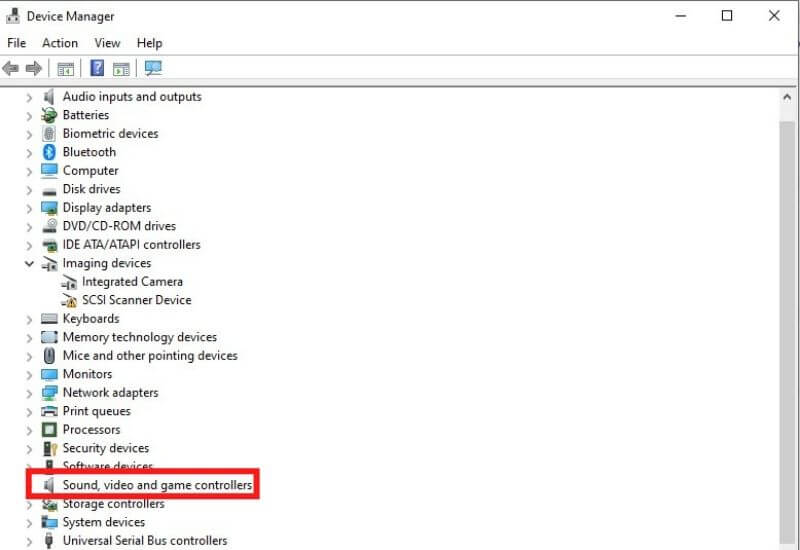Select the Keyboards category label
Screen dimensions: 800x550
[x=90, y=319]
